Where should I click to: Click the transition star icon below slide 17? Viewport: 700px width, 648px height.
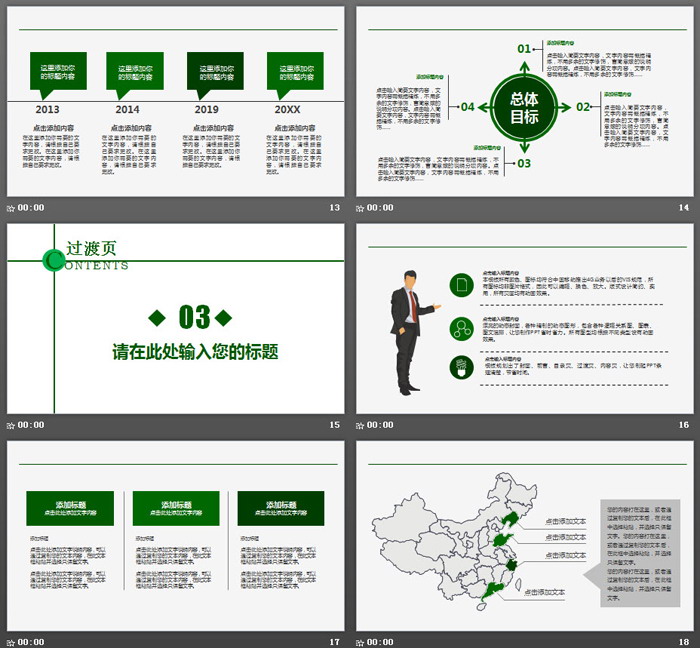pos(11,641)
